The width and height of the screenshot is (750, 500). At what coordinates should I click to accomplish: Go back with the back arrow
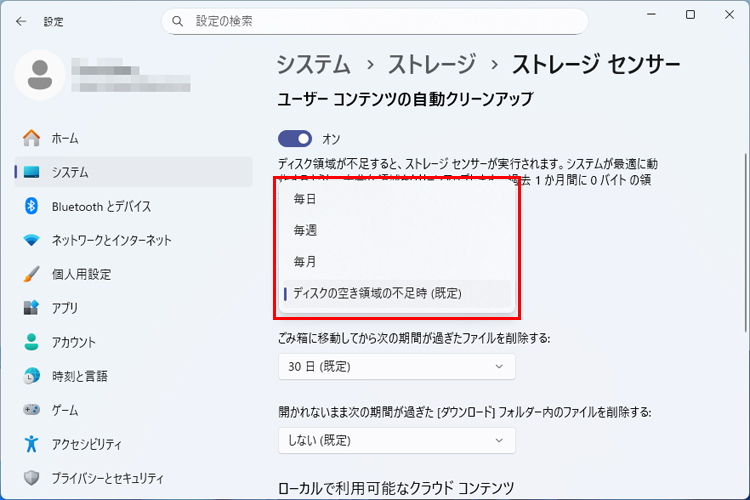21,20
